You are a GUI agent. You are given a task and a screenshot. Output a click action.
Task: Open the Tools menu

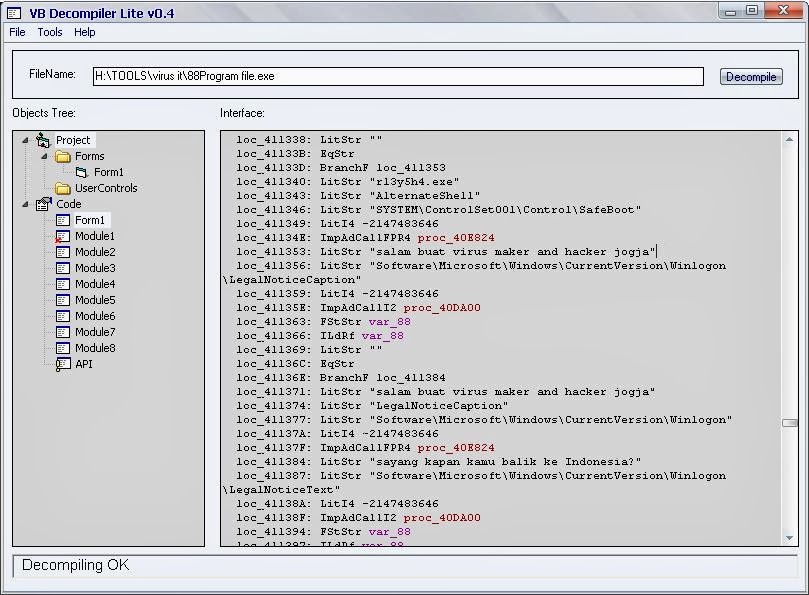tap(50, 32)
